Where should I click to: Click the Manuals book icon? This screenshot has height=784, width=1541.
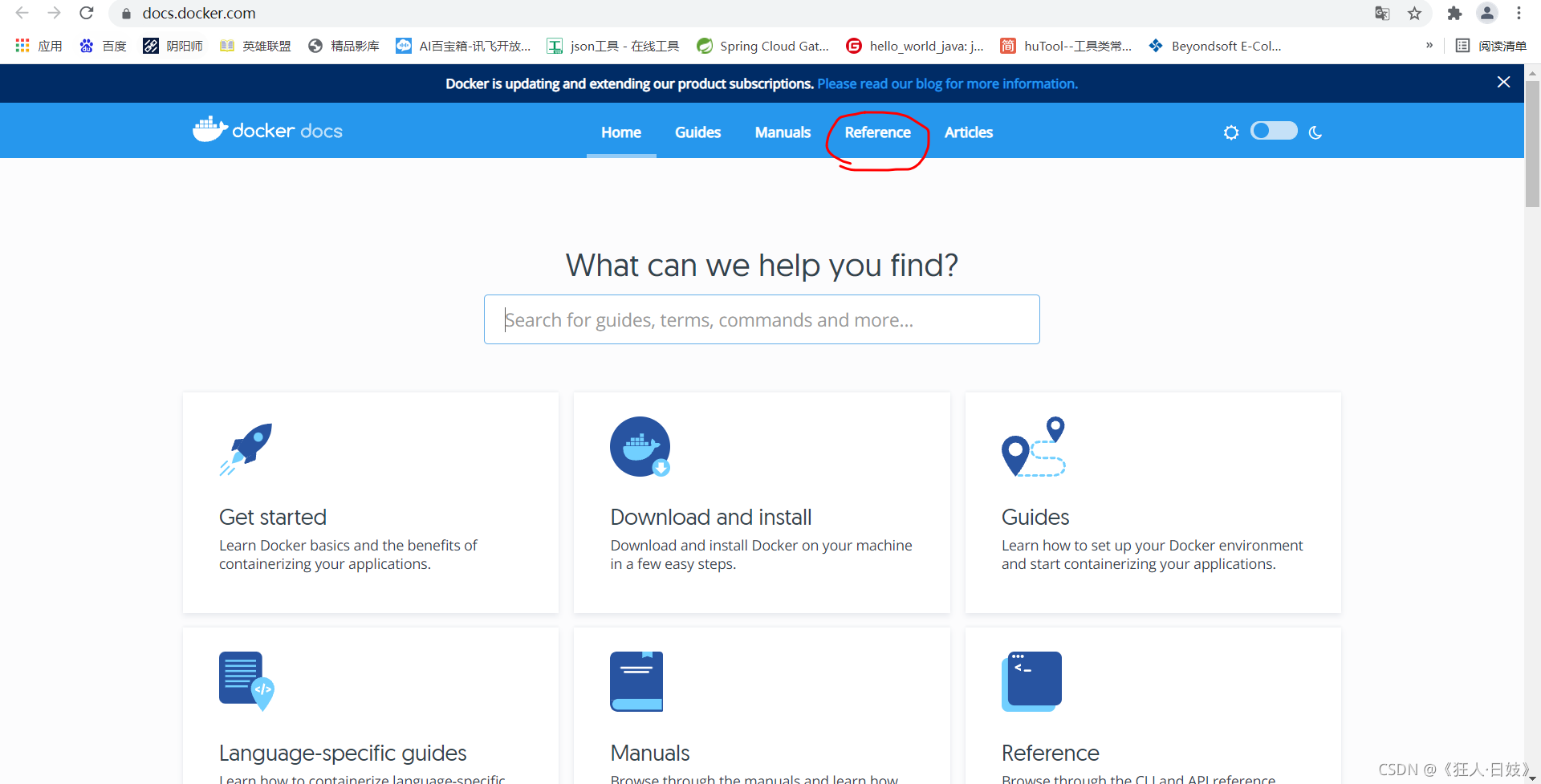click(636, 681)
